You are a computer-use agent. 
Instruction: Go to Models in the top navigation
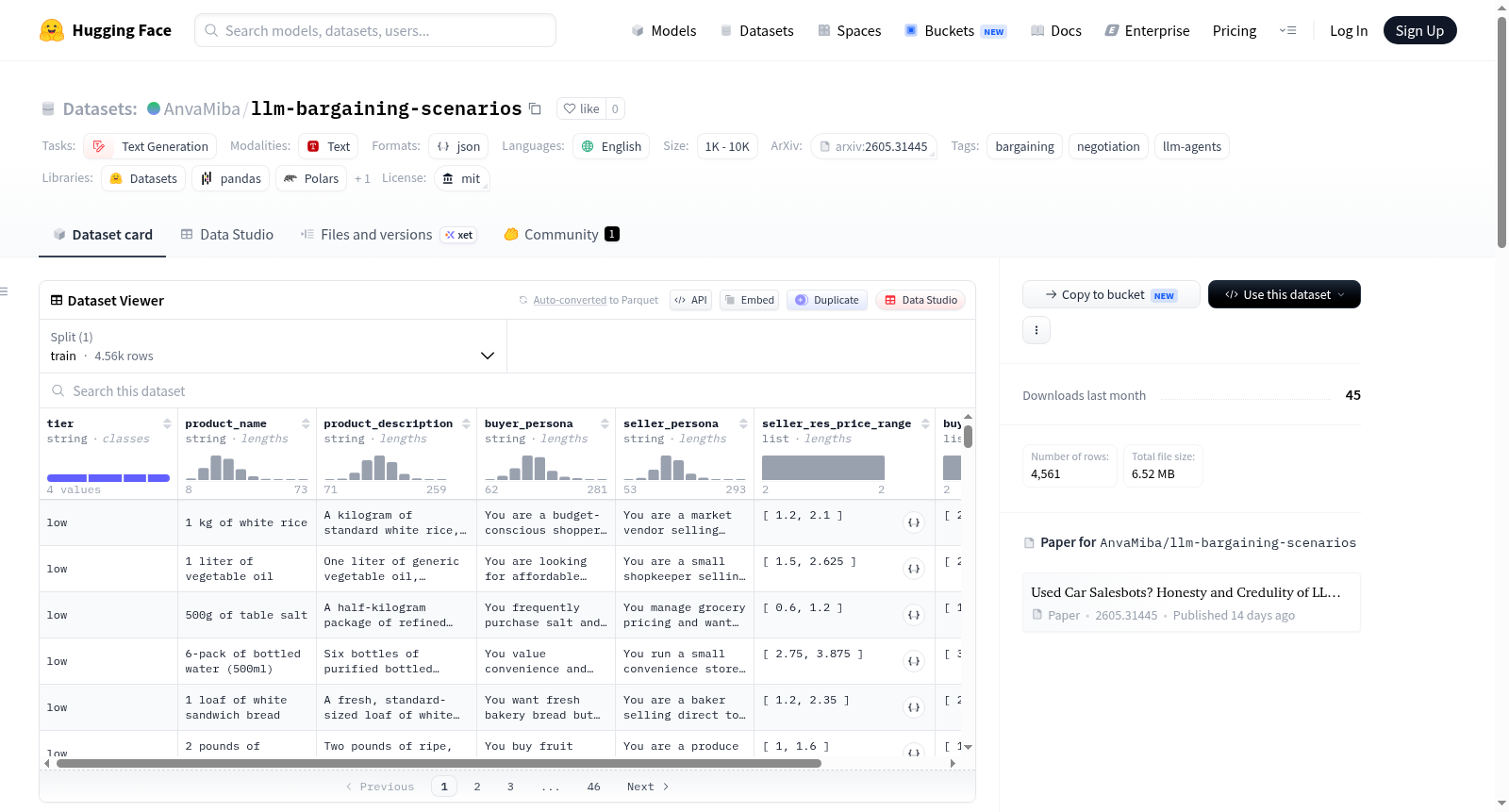point(664,30)
